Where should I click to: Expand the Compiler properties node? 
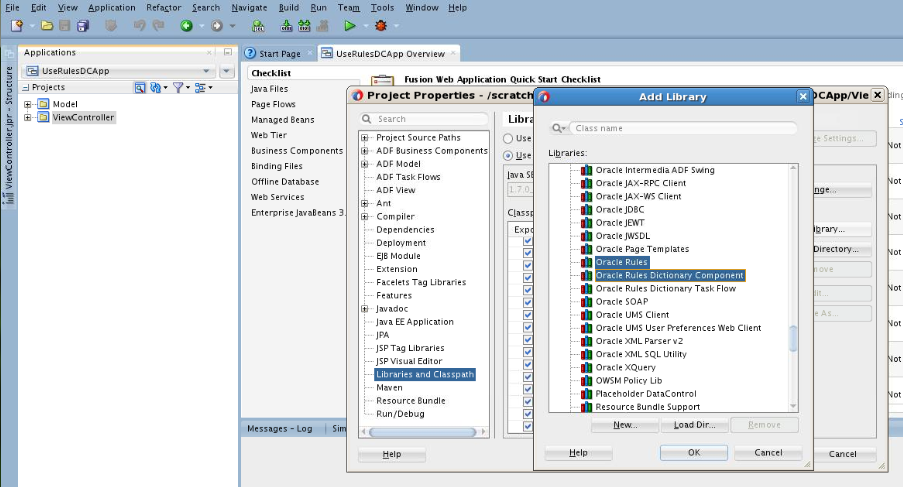coord(365,216)
